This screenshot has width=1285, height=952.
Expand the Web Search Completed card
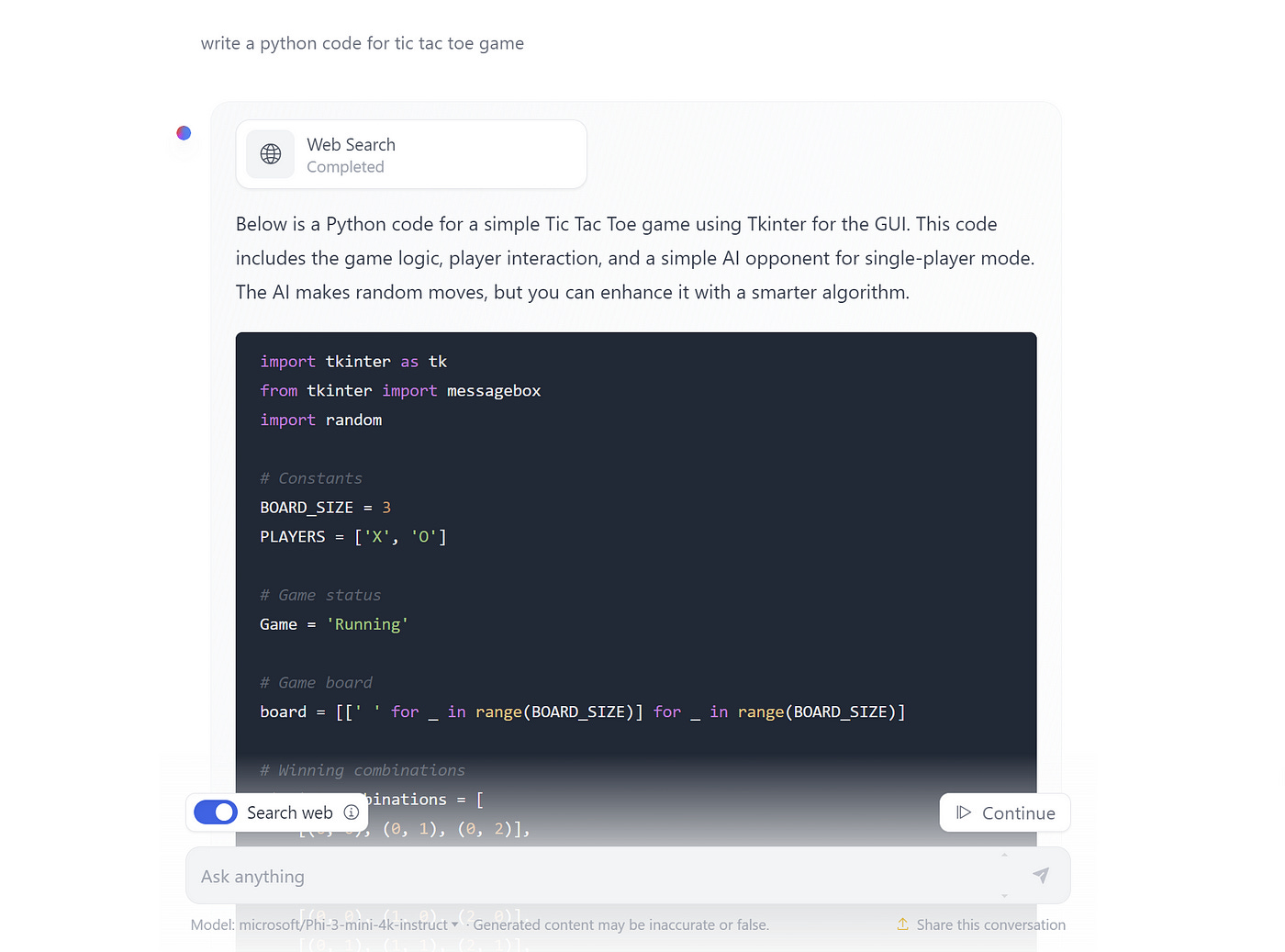[x=410, y=154]
